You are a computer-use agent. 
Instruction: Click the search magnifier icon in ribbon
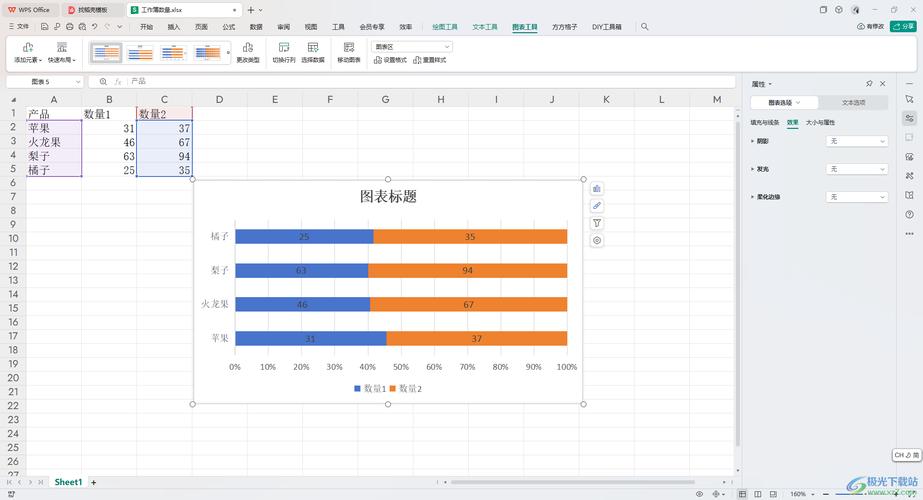(645, 27)
